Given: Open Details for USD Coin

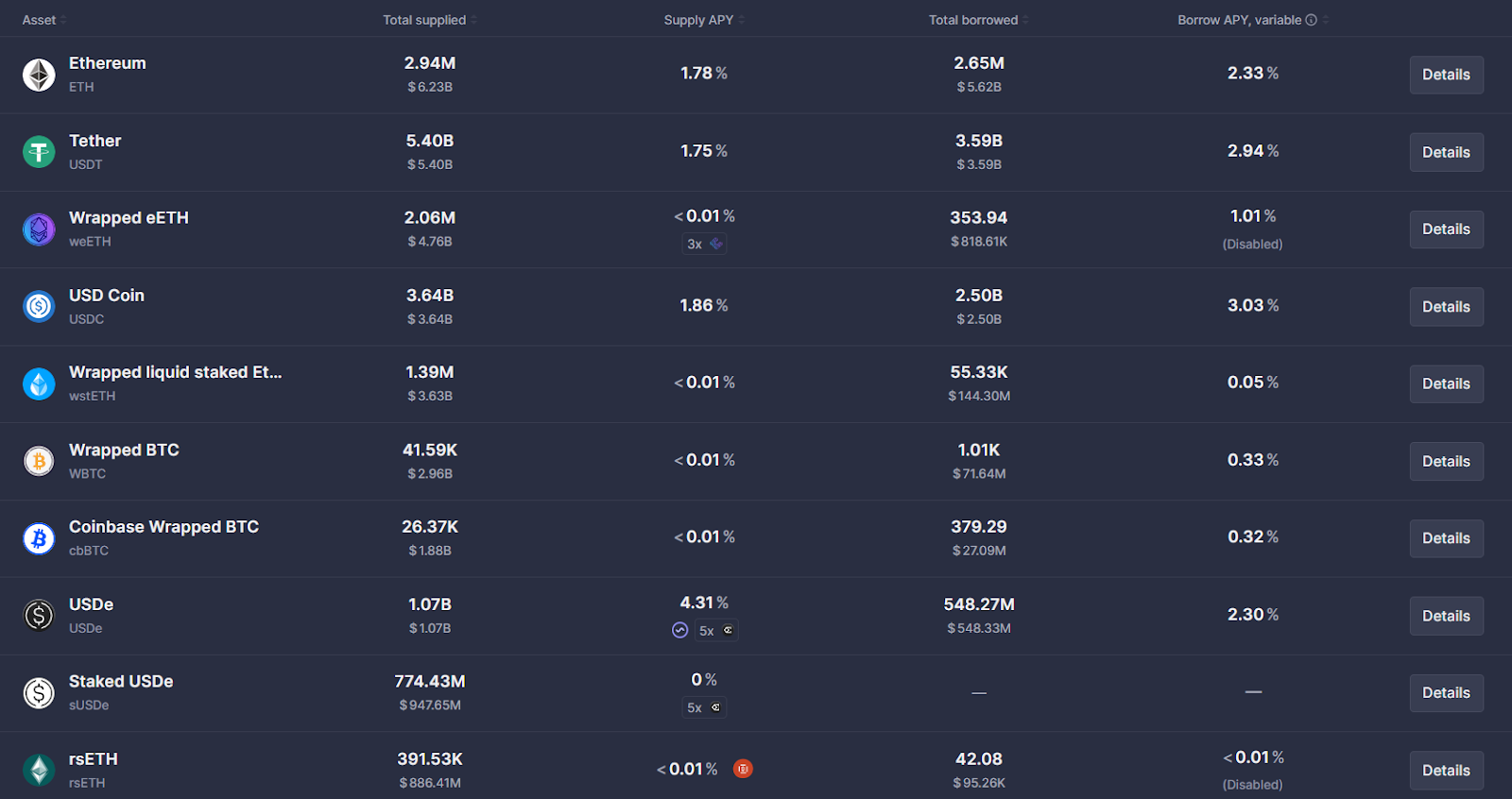Looking at the screenshot, I should 1446,307.
